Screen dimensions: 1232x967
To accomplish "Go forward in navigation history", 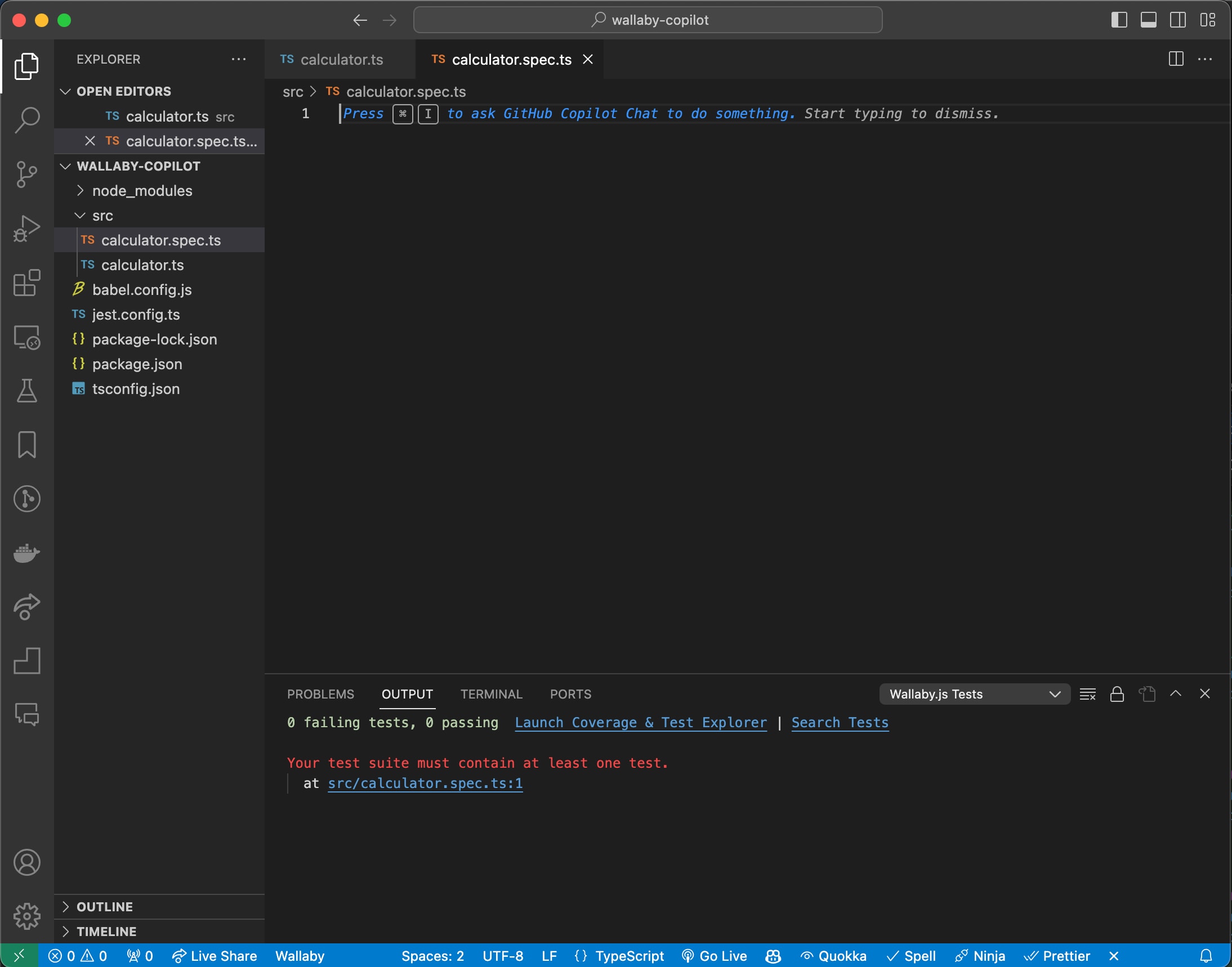I will point(390,20).
